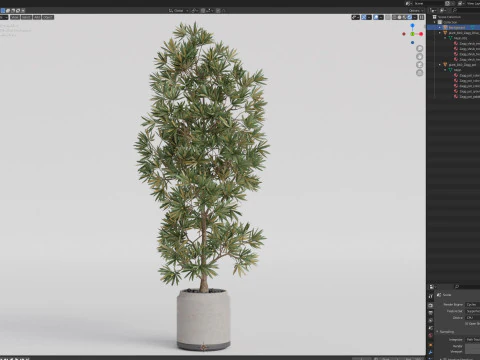
Task: Open the view layer browse icon
Action: (x=461, y=3)
